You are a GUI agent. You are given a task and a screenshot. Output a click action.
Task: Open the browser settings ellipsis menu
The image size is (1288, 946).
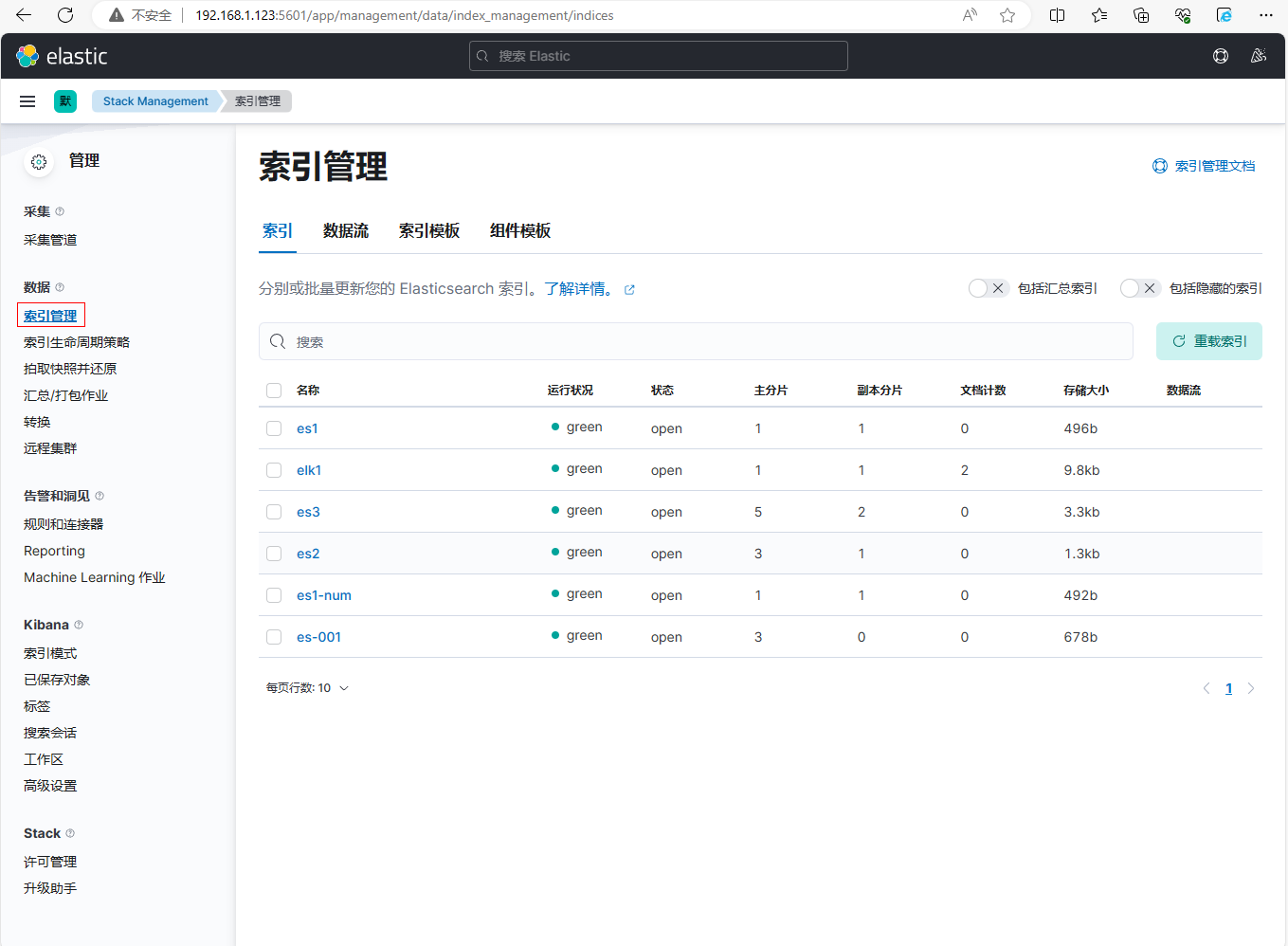[x=1266, y=15]
